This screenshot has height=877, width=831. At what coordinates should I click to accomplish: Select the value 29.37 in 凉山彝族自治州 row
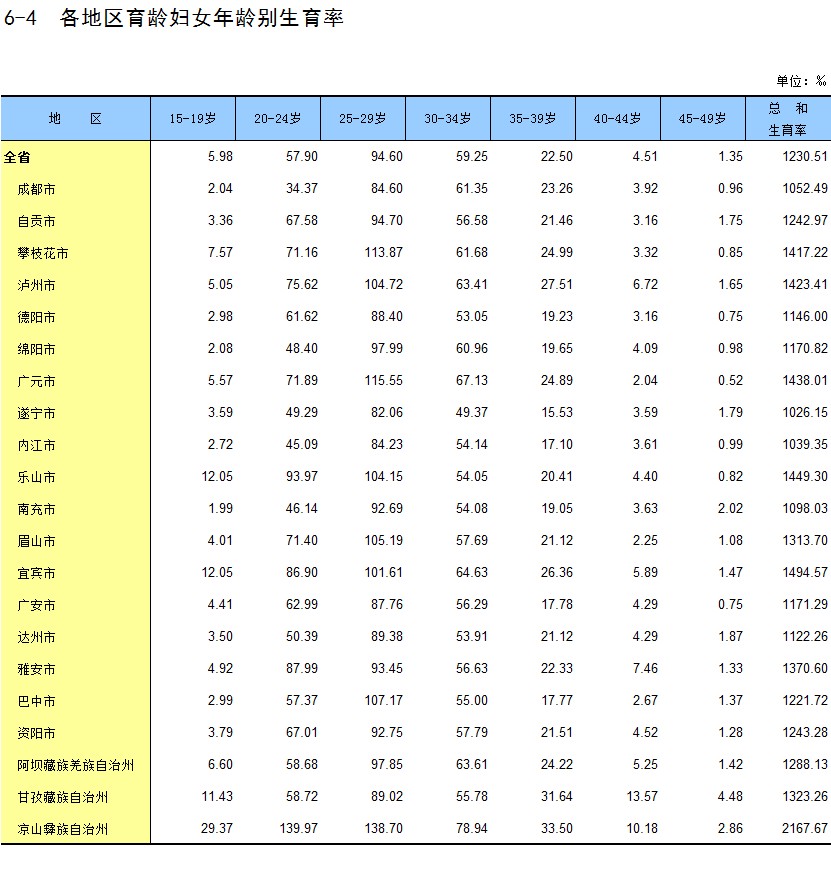click(x=217, y=828)
